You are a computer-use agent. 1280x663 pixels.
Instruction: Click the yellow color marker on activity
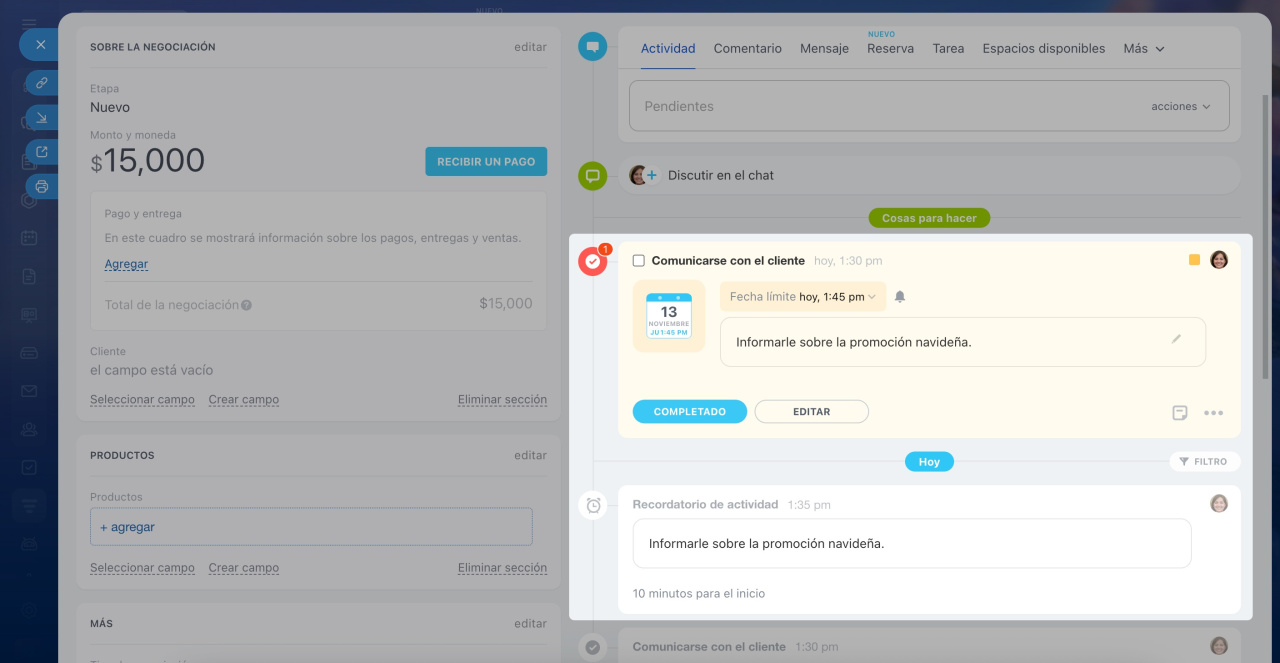pyautogui.click(x=1194, y=260)
